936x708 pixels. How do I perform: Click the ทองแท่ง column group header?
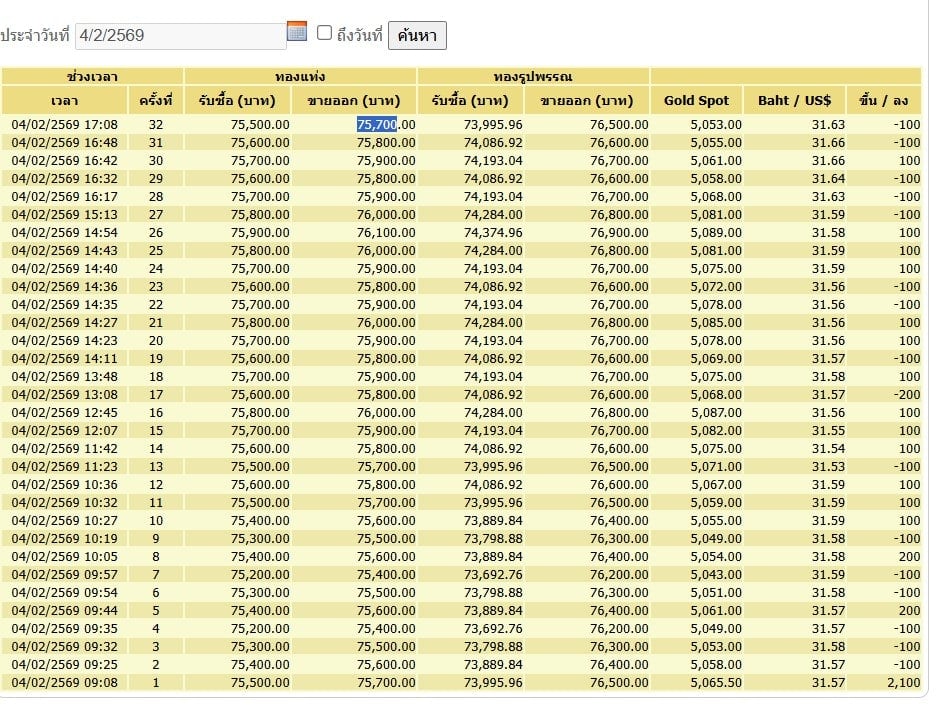(x=300, y=76)
